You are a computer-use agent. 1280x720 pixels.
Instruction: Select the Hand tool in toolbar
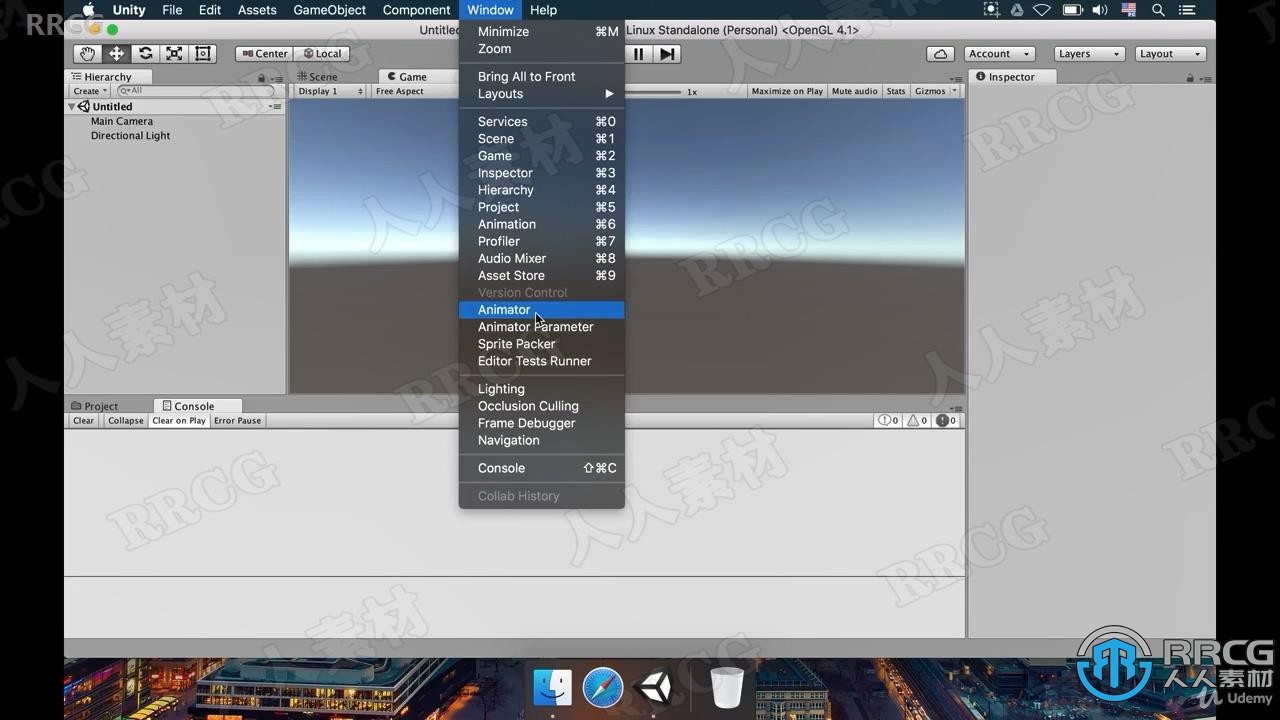88,54
